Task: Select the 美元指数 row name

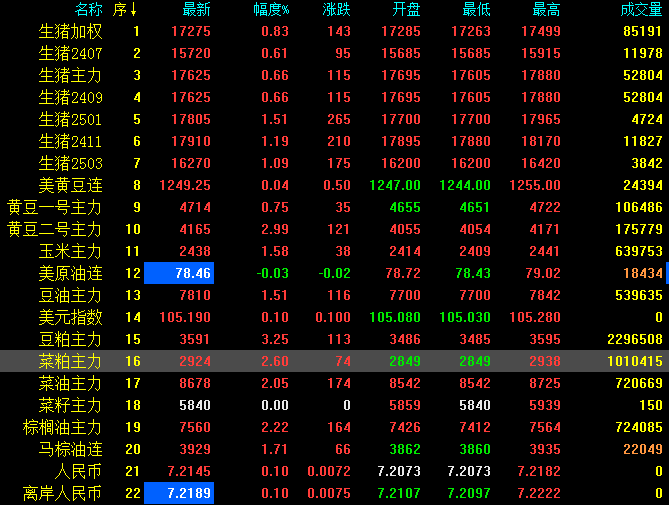Action: 70,318
